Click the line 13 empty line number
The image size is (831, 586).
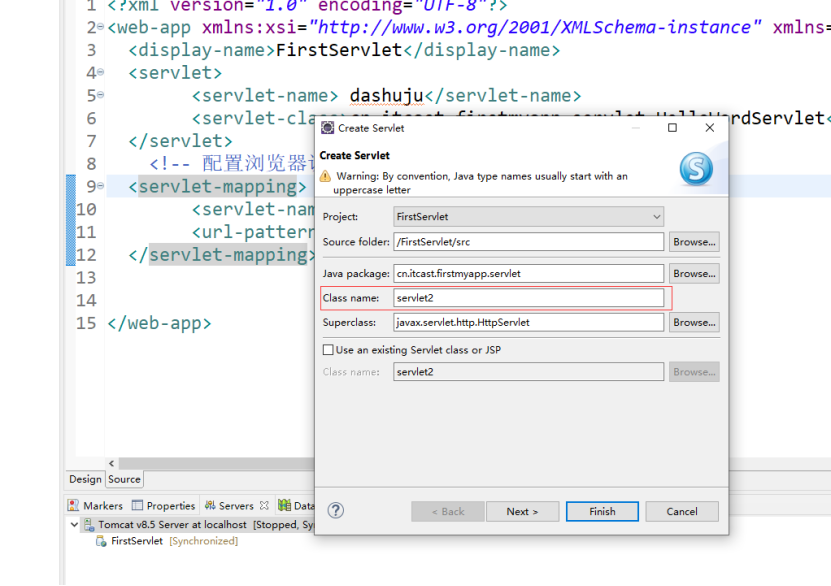(86, 278)
